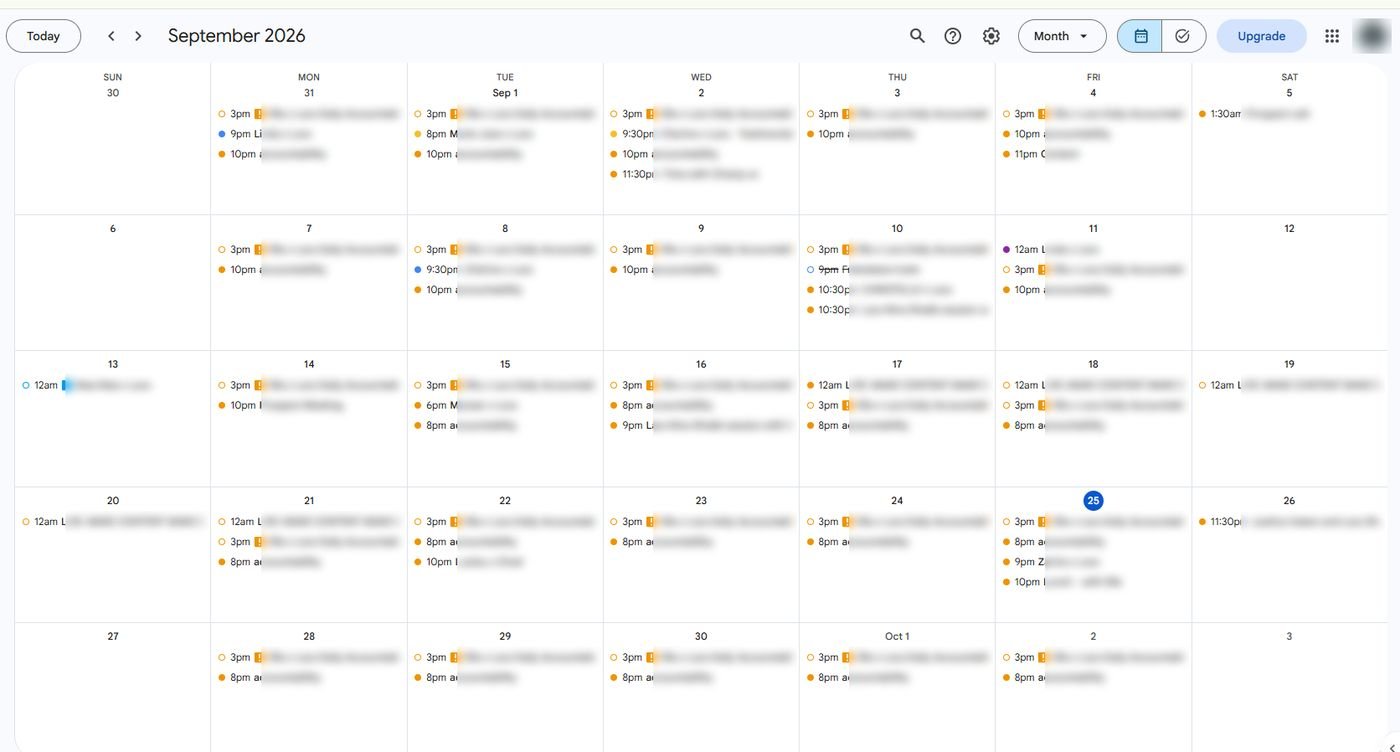1400x752 pixels.
Task: Open today's highlighted date 25
Action: pyautogui.click(x=1093, y=500)
